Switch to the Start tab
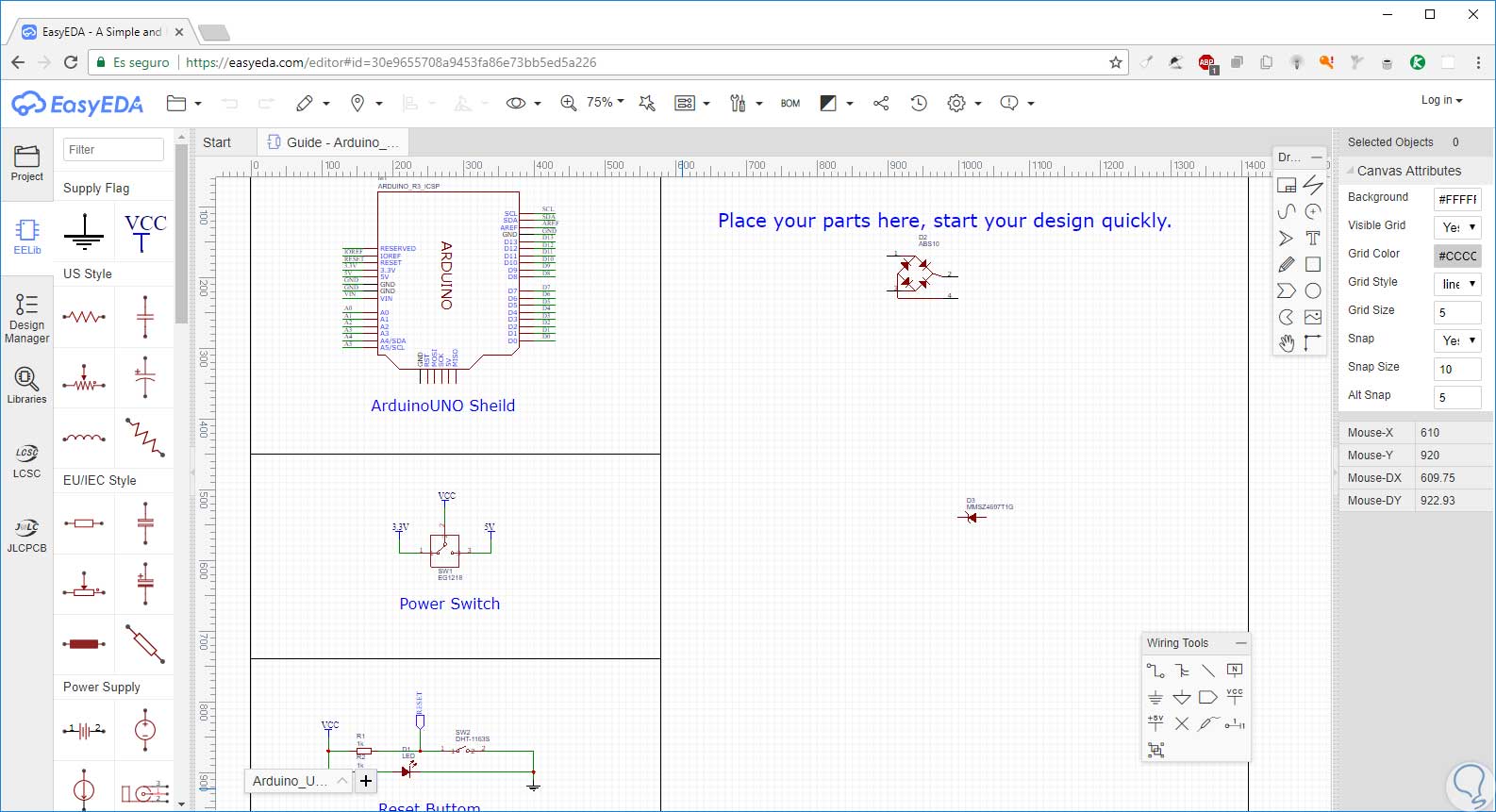The image size is (1496, 812). (x=217, y=142)
